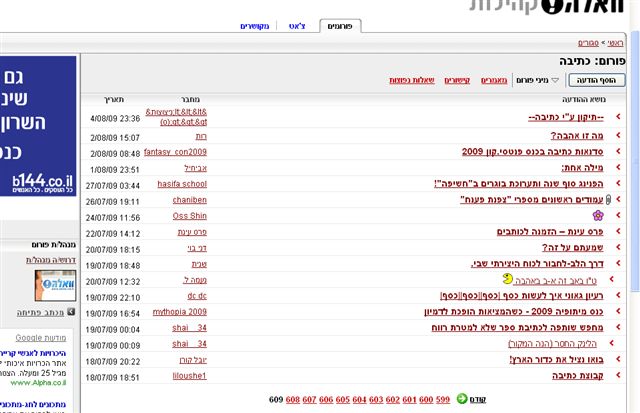This screenshot has width=640, height=413.
Task: Switch to the צ'אט tab
Action: pyautogui.click(x=297, y=26)
